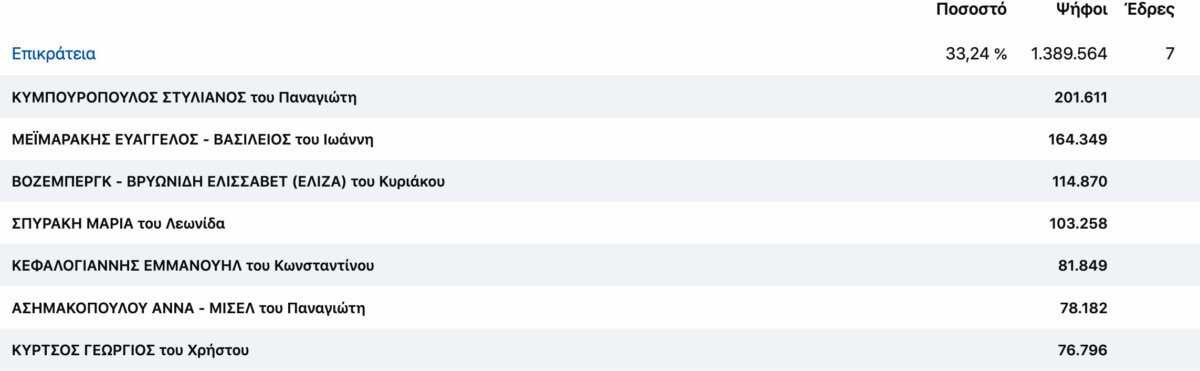
Task: Click the 164.349 votes figure
Action: coord(1080,139)
